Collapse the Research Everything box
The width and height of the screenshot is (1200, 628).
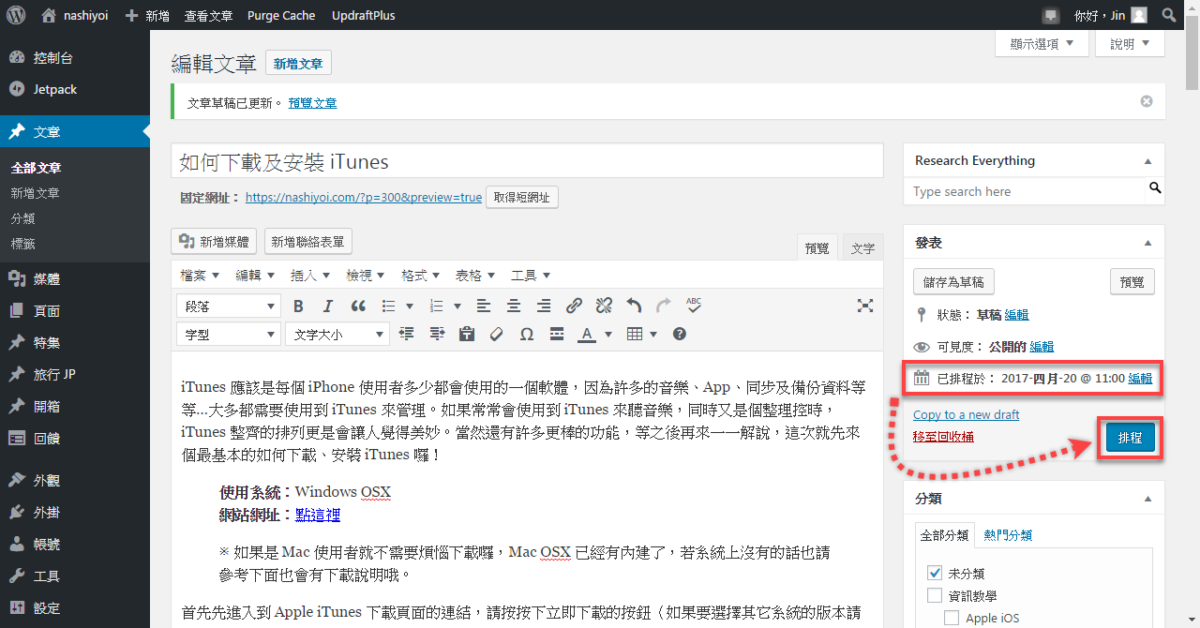click(x=1148, y=160)
